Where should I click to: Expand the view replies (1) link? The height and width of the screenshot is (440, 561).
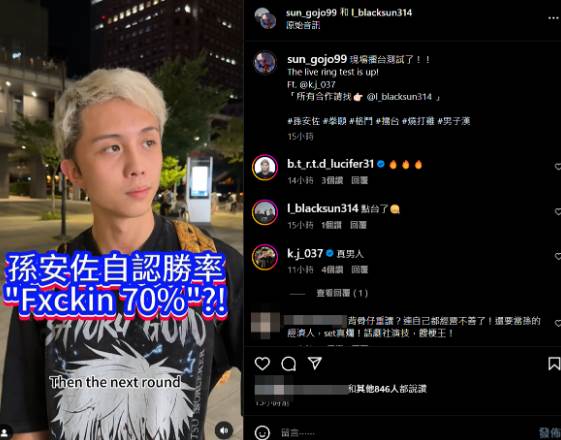[342, 293]
